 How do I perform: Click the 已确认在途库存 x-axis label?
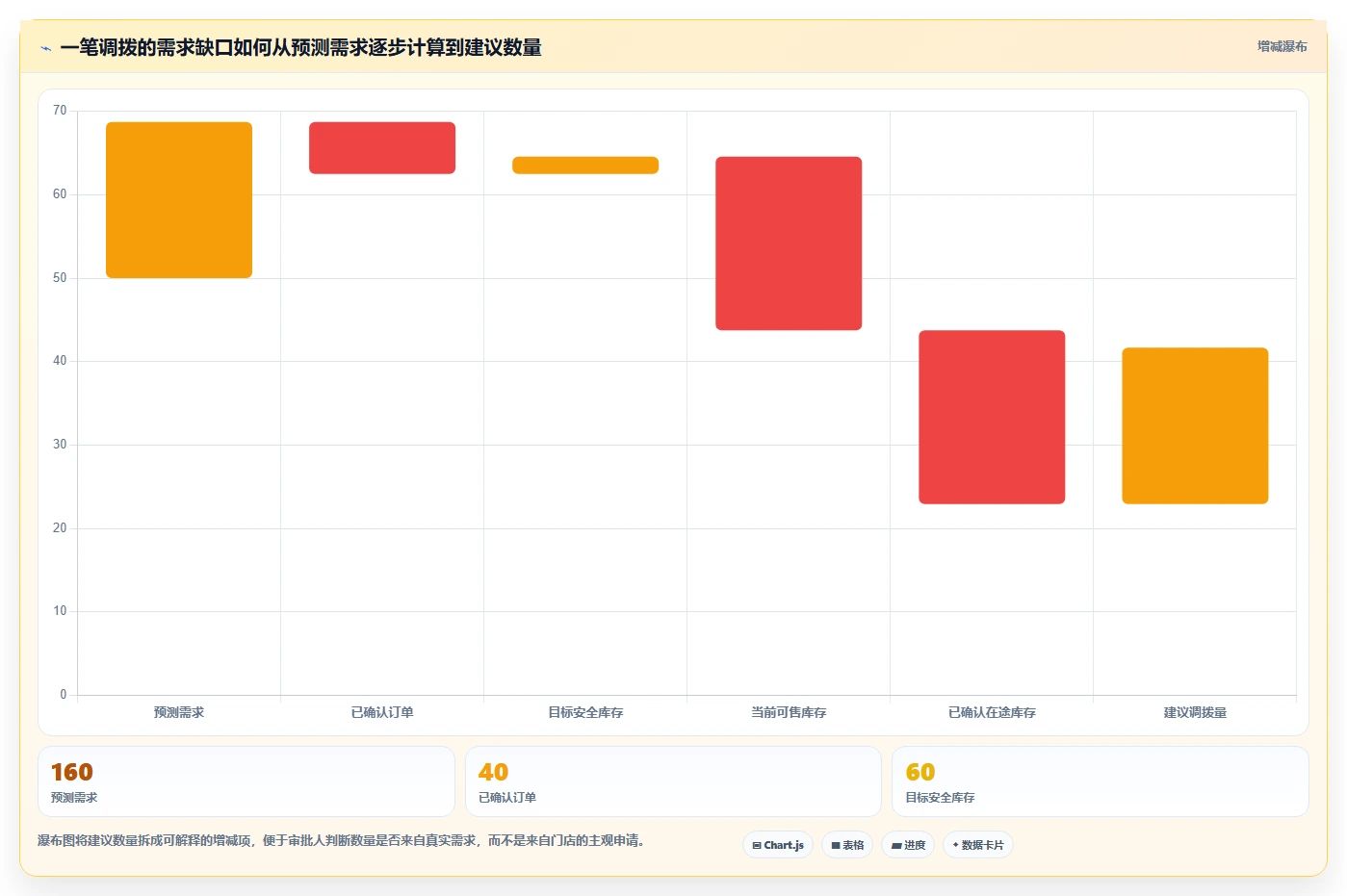coord(992,712)
